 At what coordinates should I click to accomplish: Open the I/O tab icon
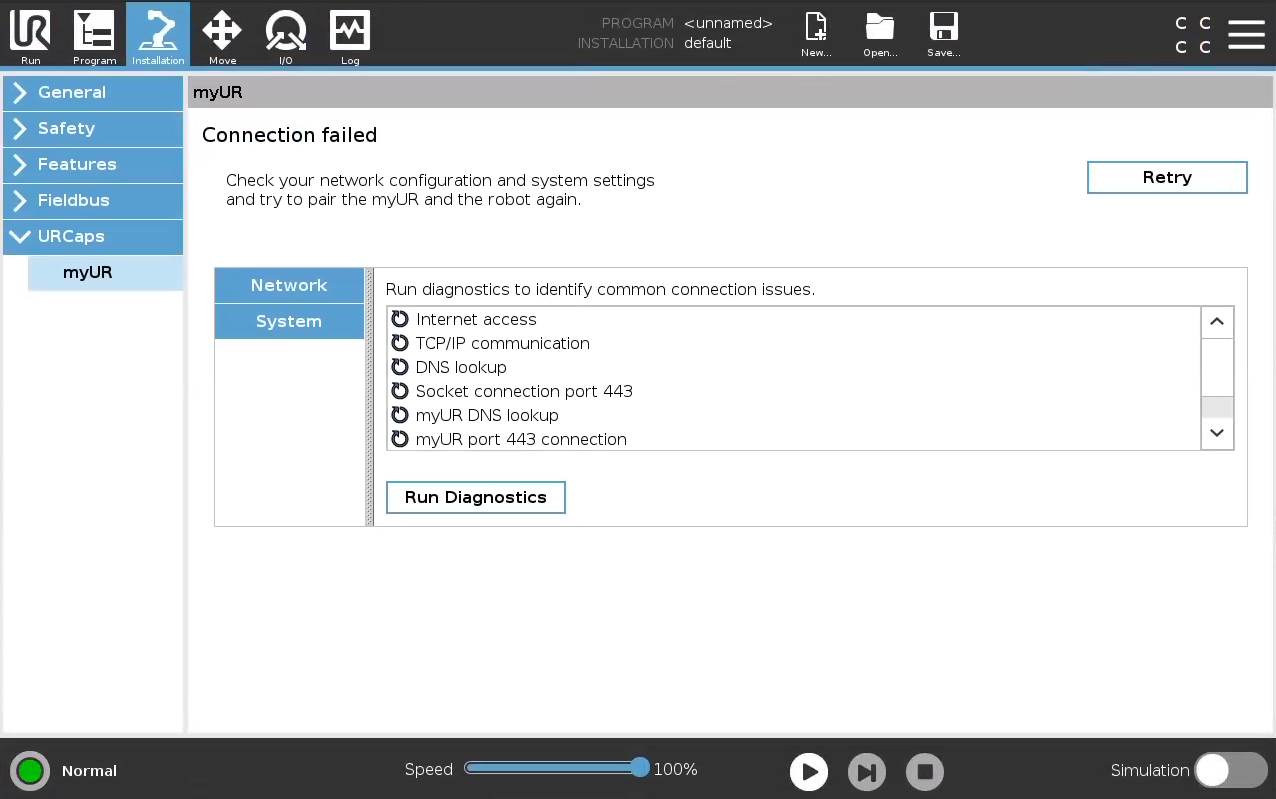[x=286, y=36]
